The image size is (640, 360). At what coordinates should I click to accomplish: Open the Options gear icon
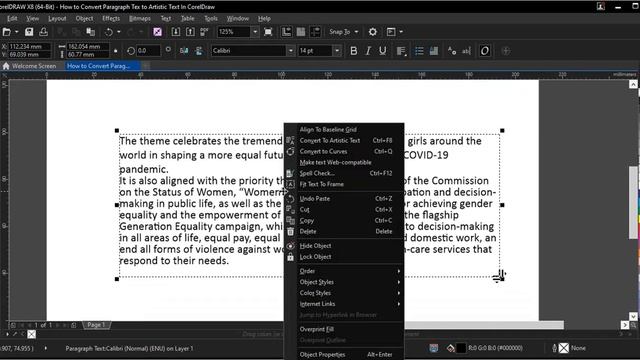pyautogui.click(x=373, y=32)
